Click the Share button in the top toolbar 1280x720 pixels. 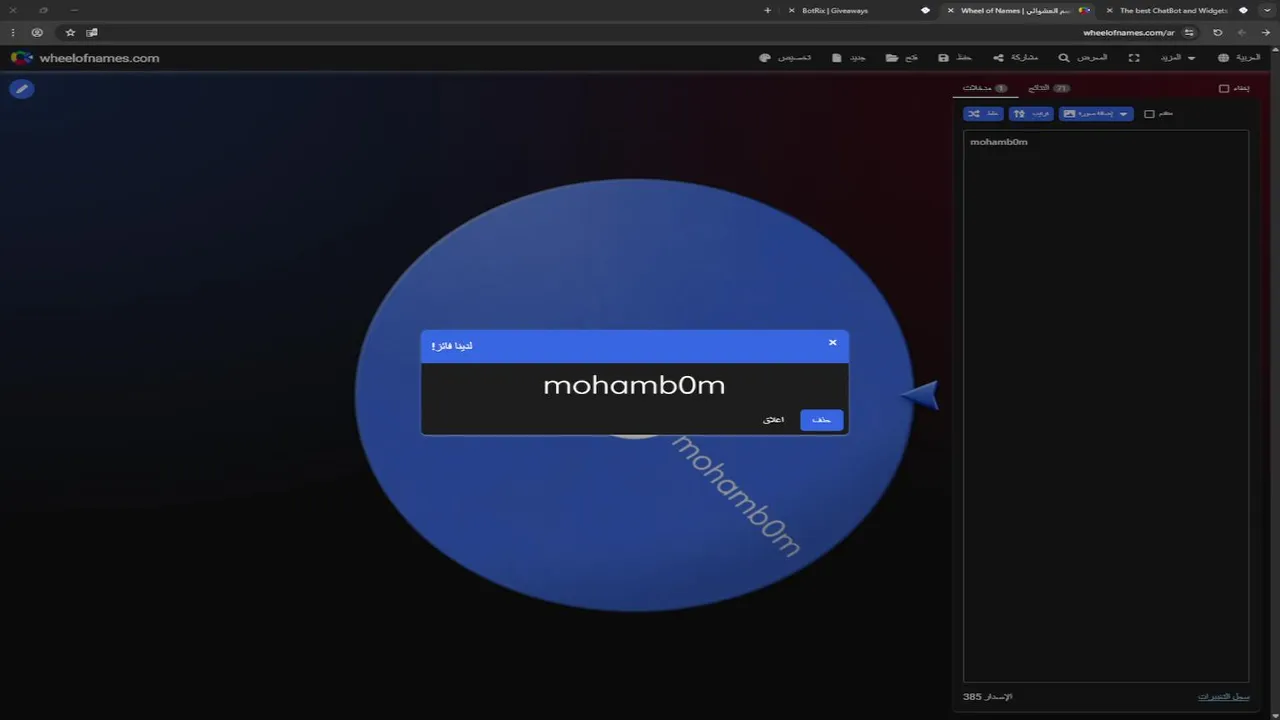pyautogui.click(x=1015, y=58)
